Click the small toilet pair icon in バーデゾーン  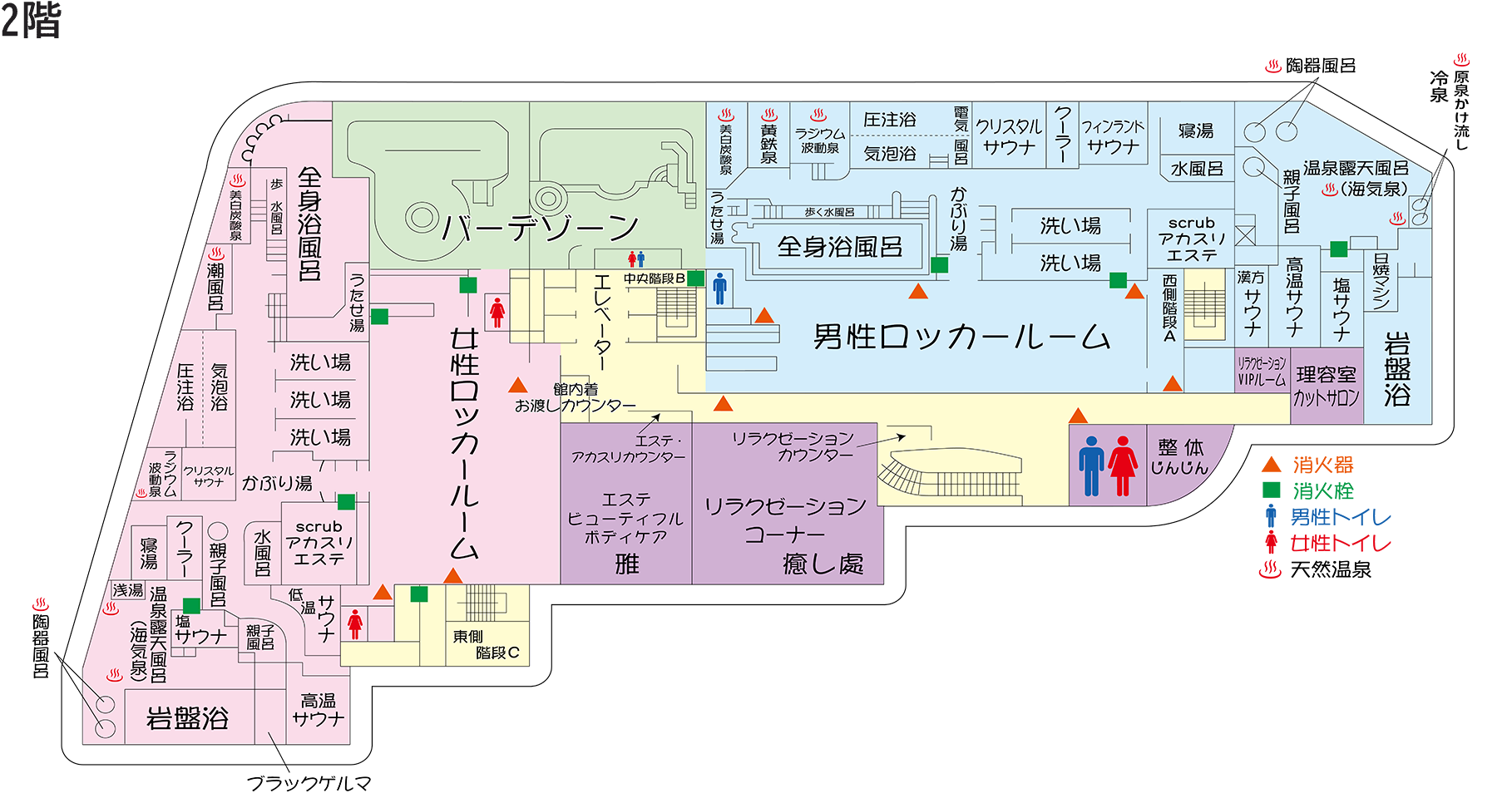(636, 259)
